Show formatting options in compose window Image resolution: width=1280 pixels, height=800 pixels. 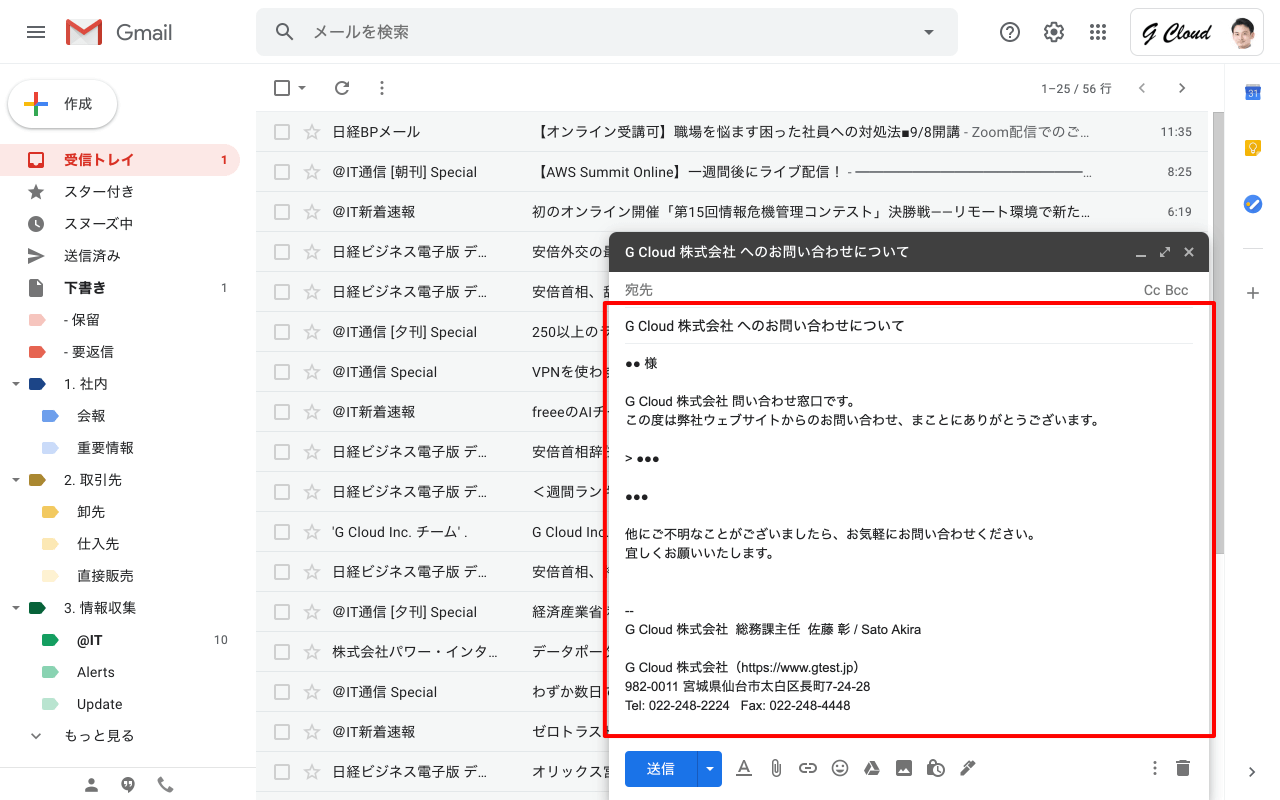(x=744, y=768)
